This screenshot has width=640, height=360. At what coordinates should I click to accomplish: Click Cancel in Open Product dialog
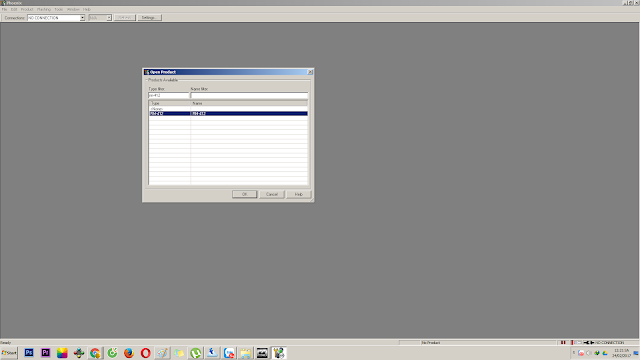pyautogui.click(x=271, y=194)
